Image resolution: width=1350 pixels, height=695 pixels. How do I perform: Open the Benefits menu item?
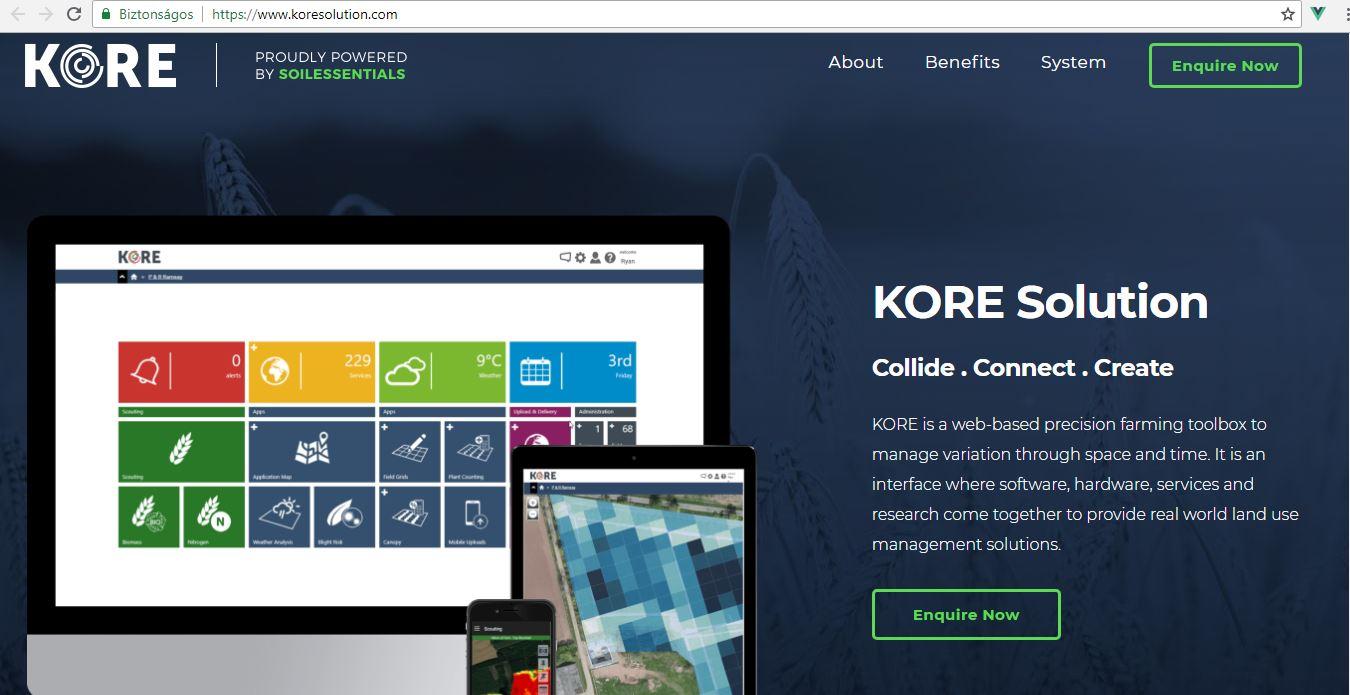(x=962, y=62)
